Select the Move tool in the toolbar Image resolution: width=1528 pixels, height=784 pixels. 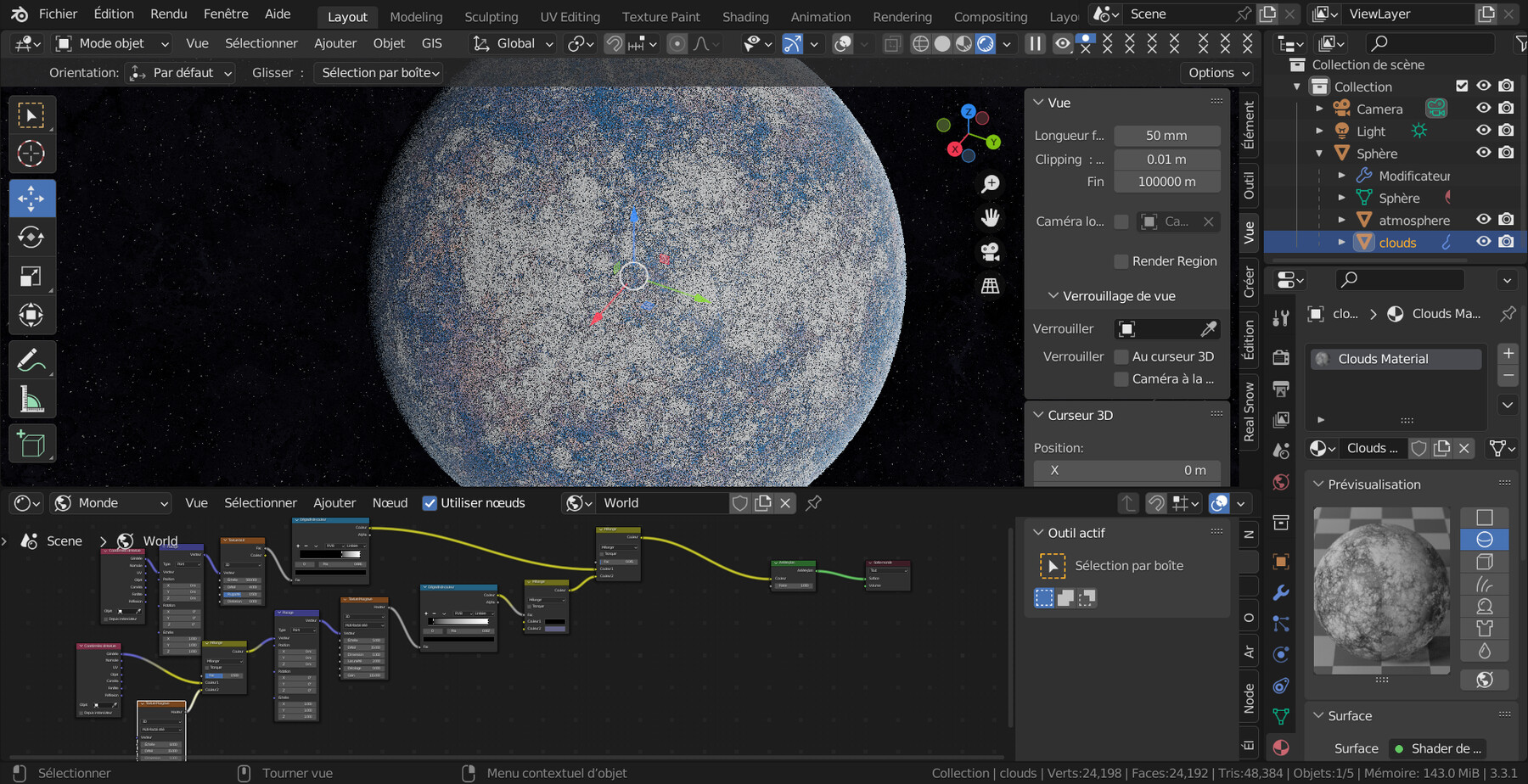(x=31, y=198)
